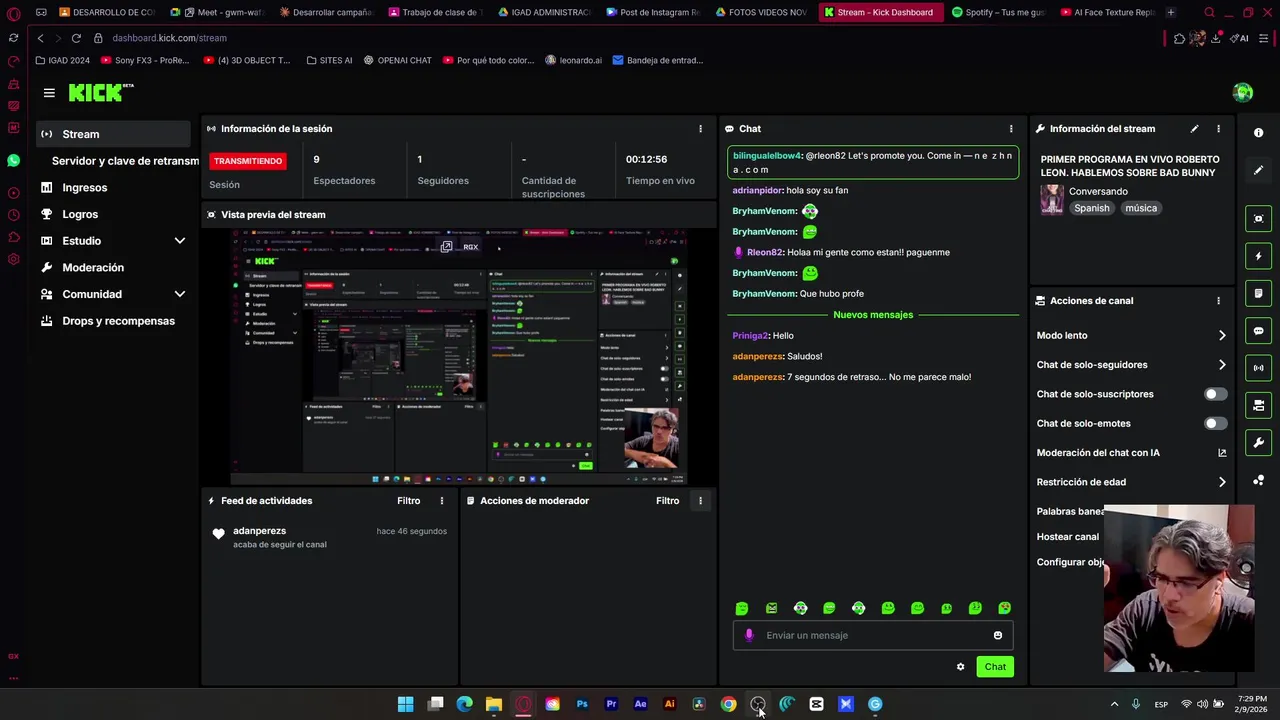The image size is (1280, 720).
Task: Open Google Chrome from the taskbar
Action: coord(728,704)
